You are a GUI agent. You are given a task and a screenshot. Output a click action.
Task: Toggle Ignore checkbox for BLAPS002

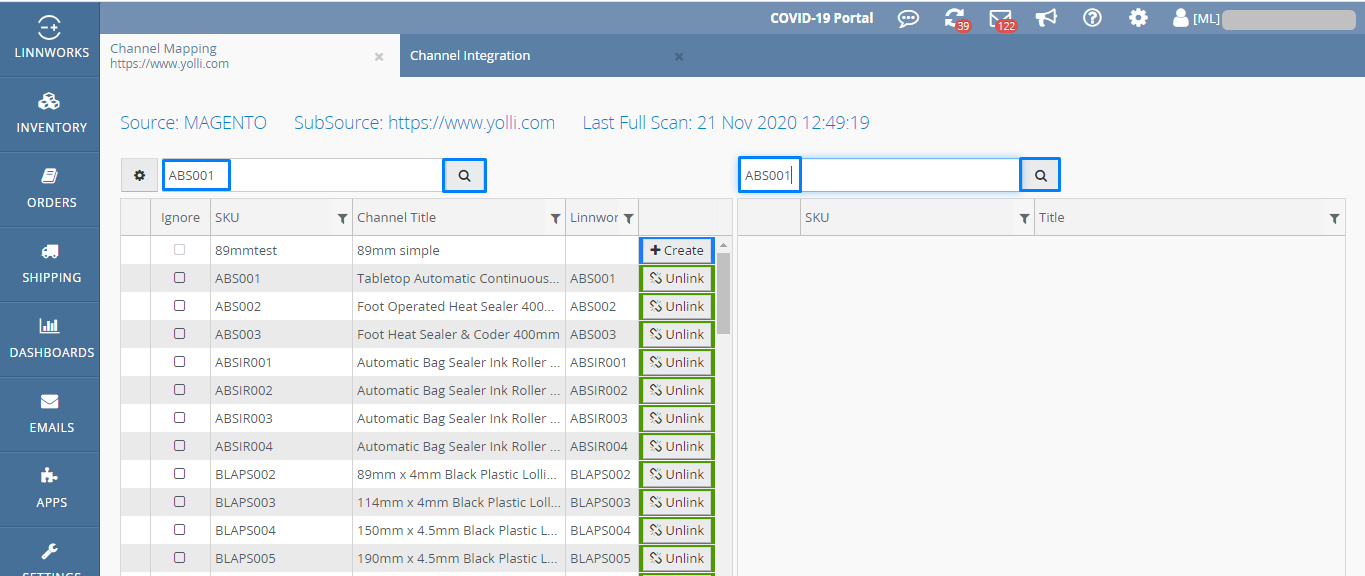point(180,474)
